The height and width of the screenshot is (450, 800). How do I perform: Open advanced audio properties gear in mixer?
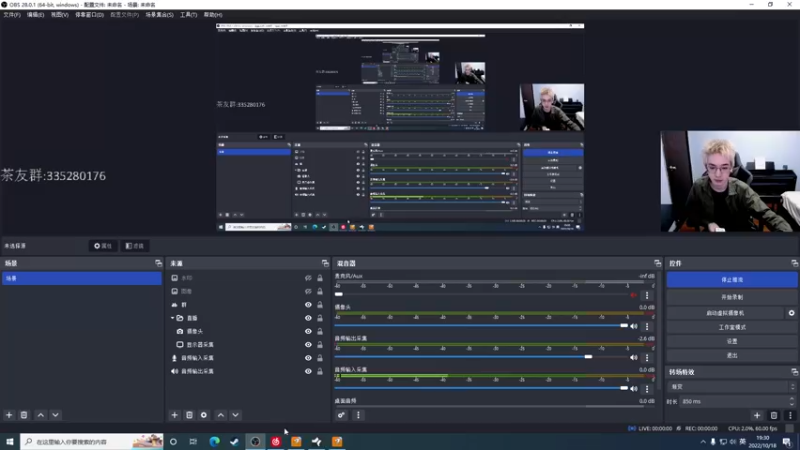click(341, 415)
